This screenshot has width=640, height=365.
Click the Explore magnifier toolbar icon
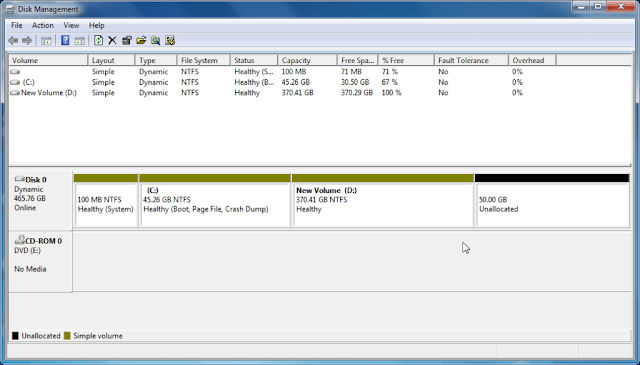click(x=156, y=40)
